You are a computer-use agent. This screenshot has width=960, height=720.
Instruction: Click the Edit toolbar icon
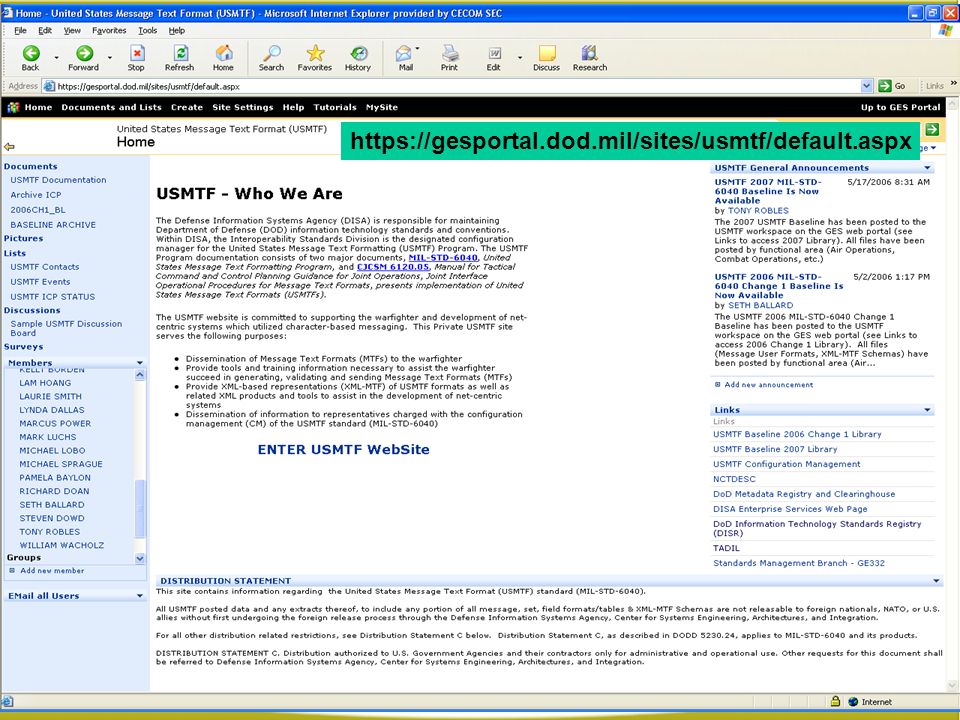click(494, 53)
